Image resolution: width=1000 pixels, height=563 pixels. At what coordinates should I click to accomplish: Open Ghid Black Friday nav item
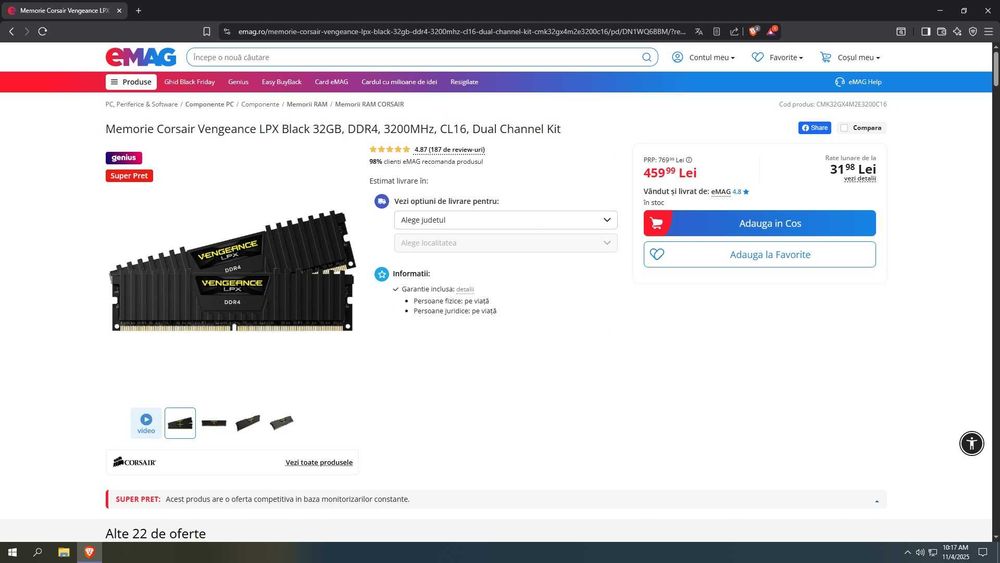189,82
